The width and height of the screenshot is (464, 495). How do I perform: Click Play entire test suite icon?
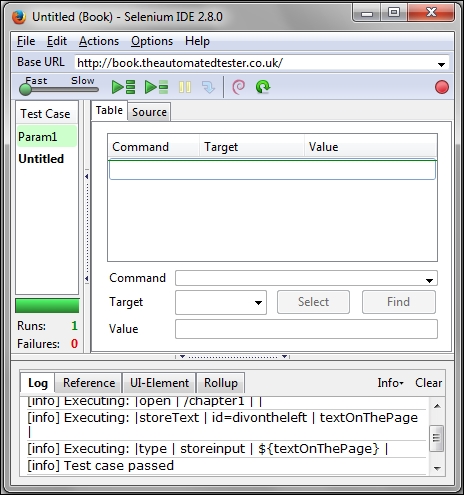(123, 87)
